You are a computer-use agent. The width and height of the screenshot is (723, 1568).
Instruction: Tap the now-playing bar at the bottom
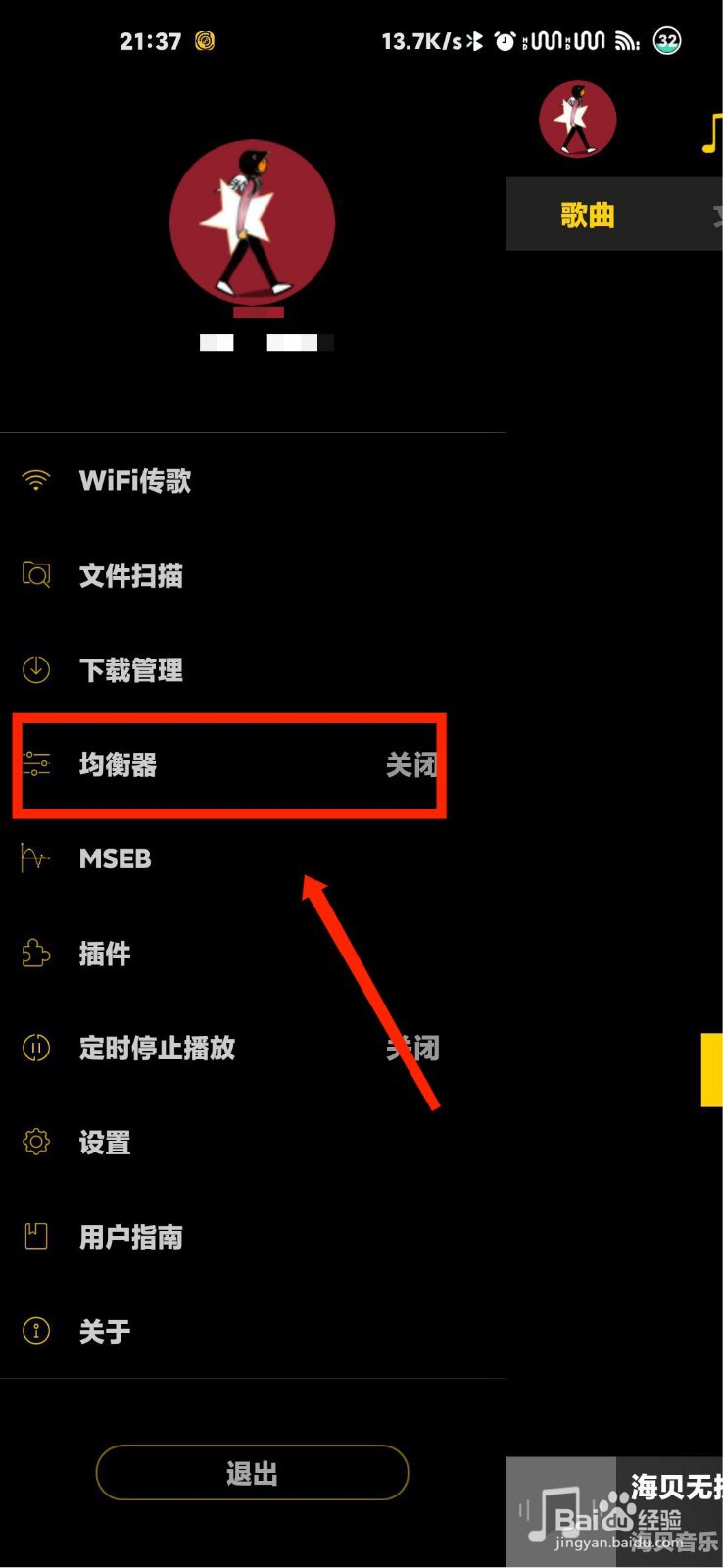[614, 1512]
